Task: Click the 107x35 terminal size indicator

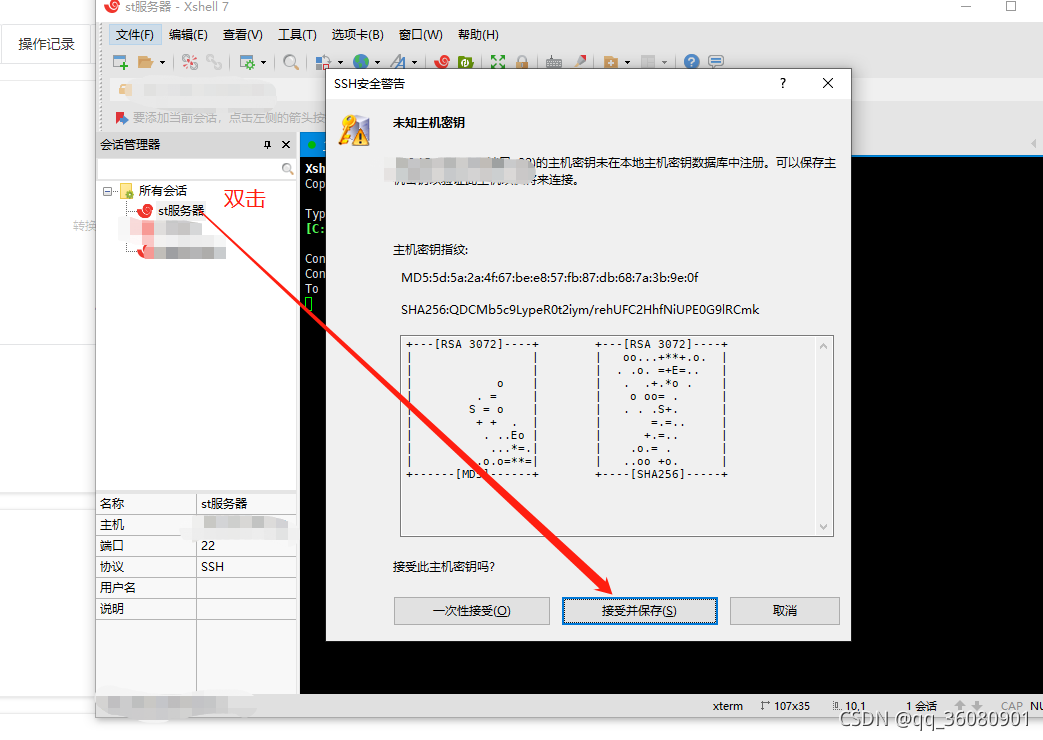Action: pos(786,706)
